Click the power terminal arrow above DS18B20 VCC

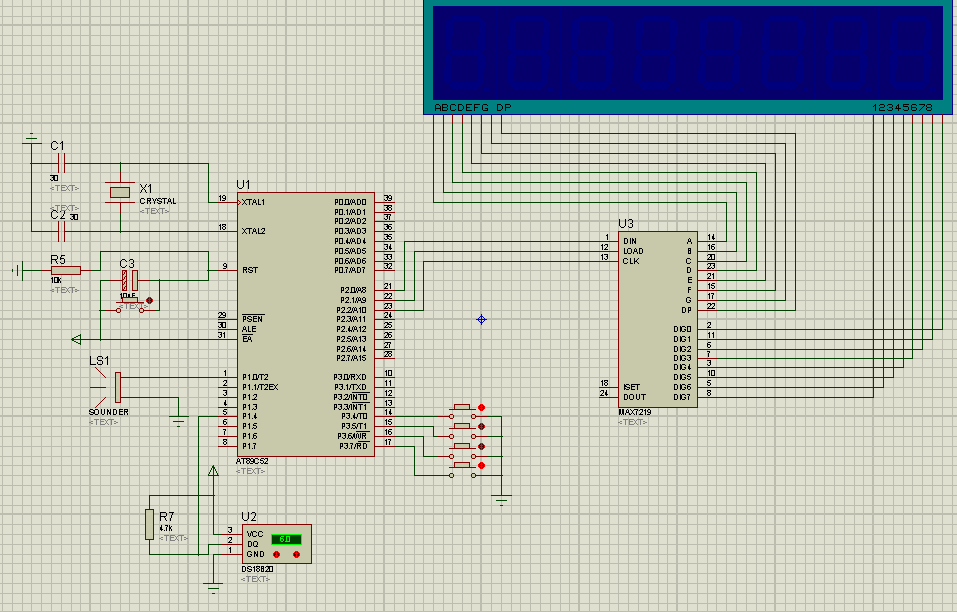click(x=213, y=470)
